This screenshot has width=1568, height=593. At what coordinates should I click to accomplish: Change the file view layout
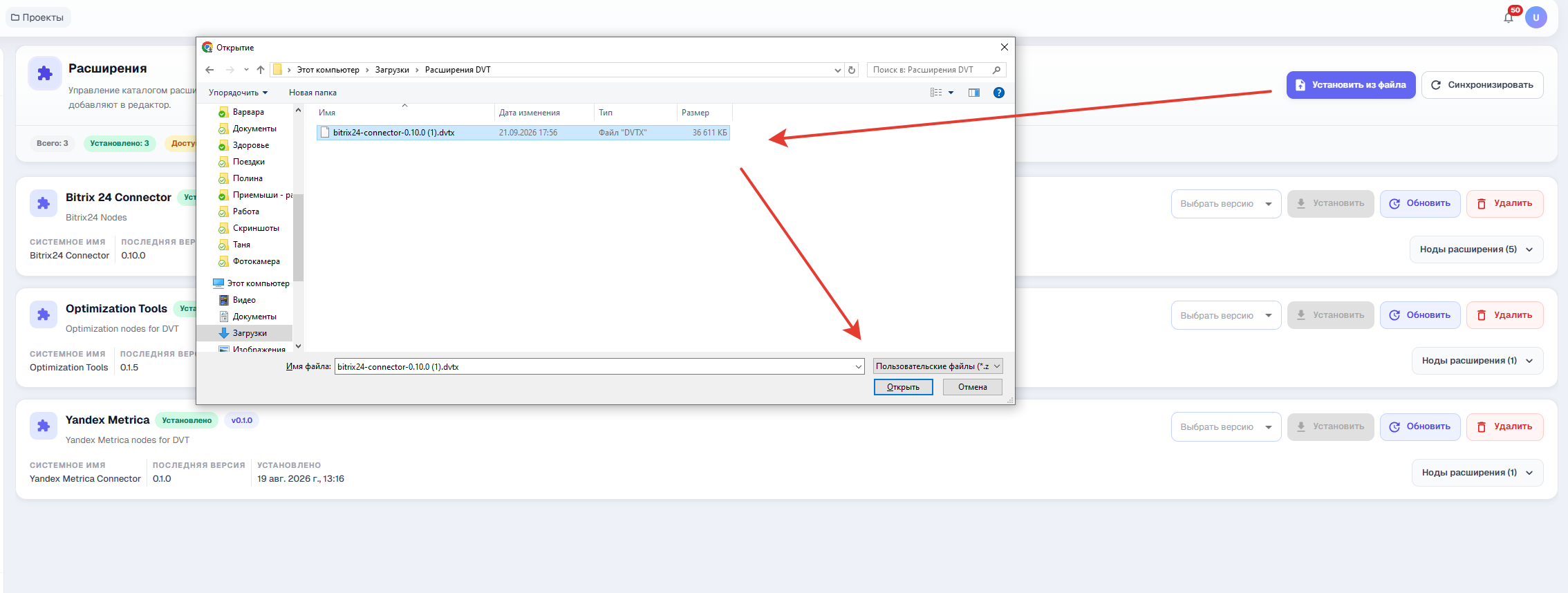[x=937, y=93]
